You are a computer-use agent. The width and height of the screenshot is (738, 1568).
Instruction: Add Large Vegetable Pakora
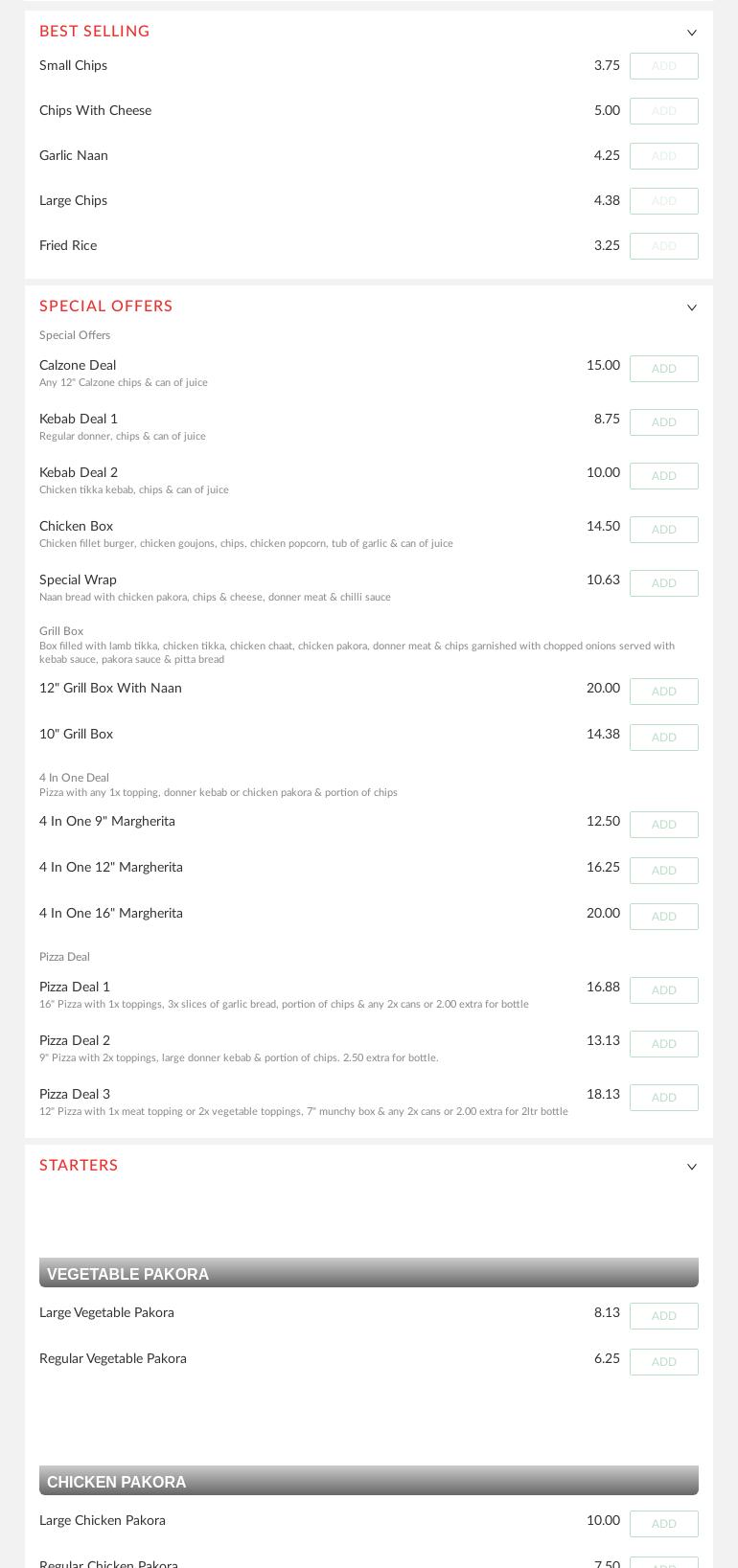[x=663, y=1316]
